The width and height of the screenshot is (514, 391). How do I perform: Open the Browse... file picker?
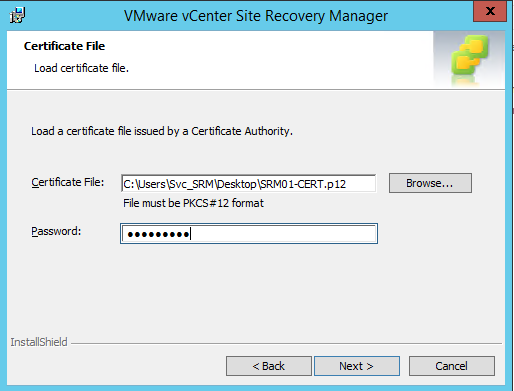pyautogui.click(x=430, y=183)
